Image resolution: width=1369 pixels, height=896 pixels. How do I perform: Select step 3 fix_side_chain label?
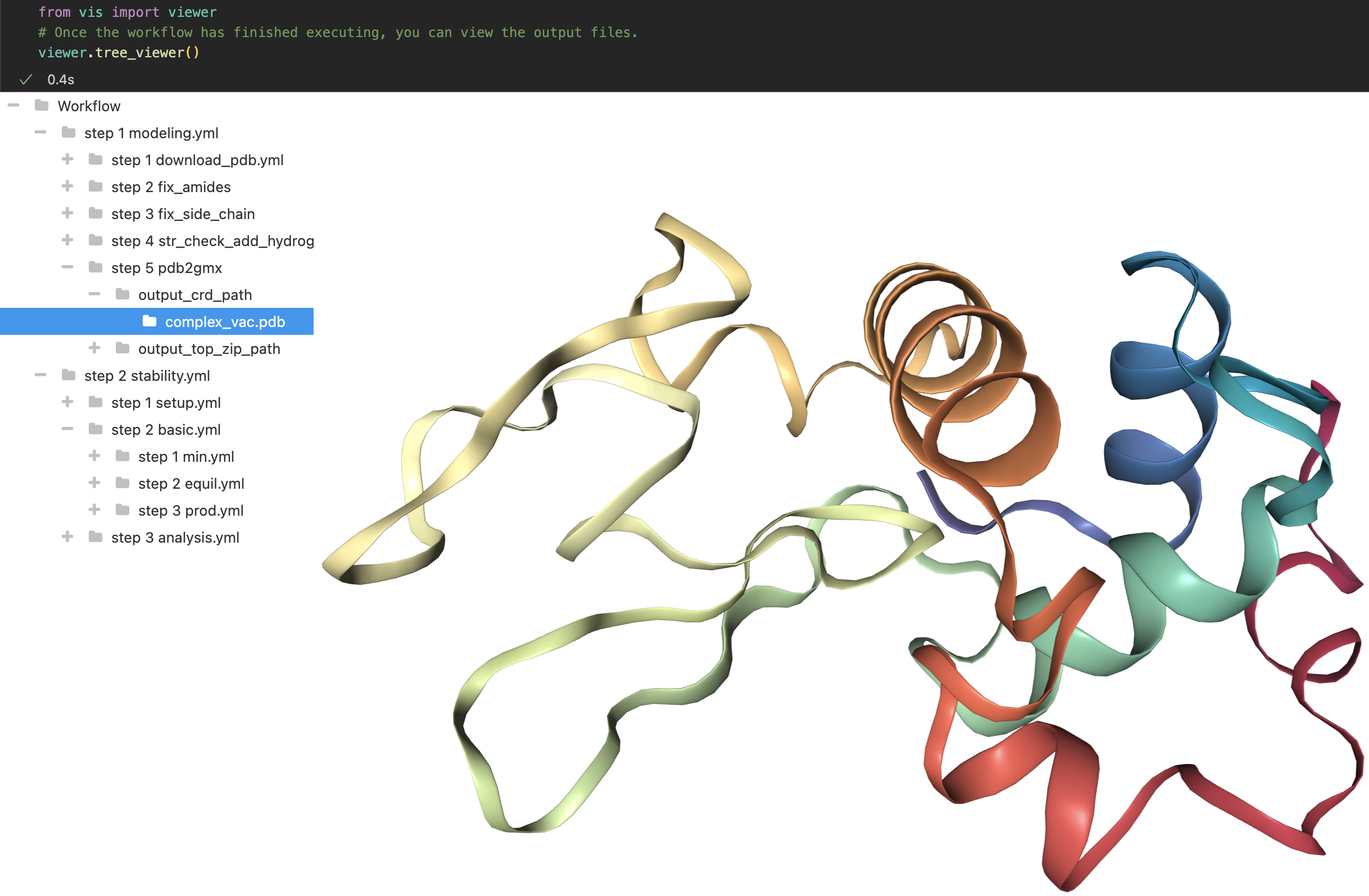pos(183,214)
